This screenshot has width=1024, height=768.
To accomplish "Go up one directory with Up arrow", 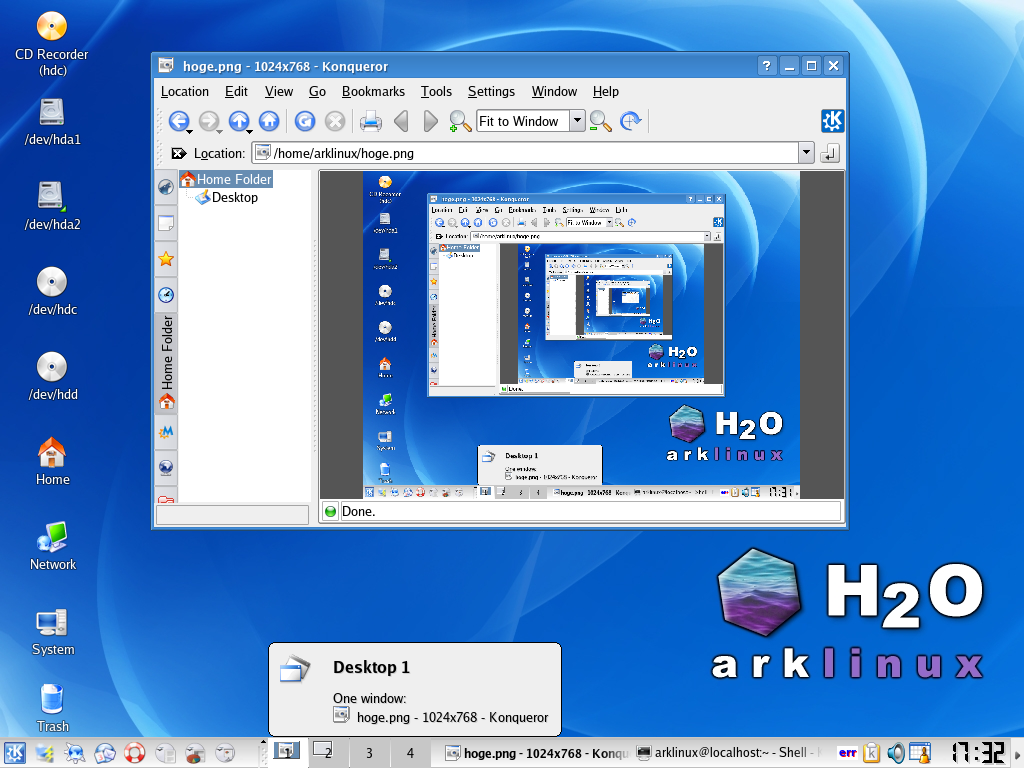I will tap(238, 121).
